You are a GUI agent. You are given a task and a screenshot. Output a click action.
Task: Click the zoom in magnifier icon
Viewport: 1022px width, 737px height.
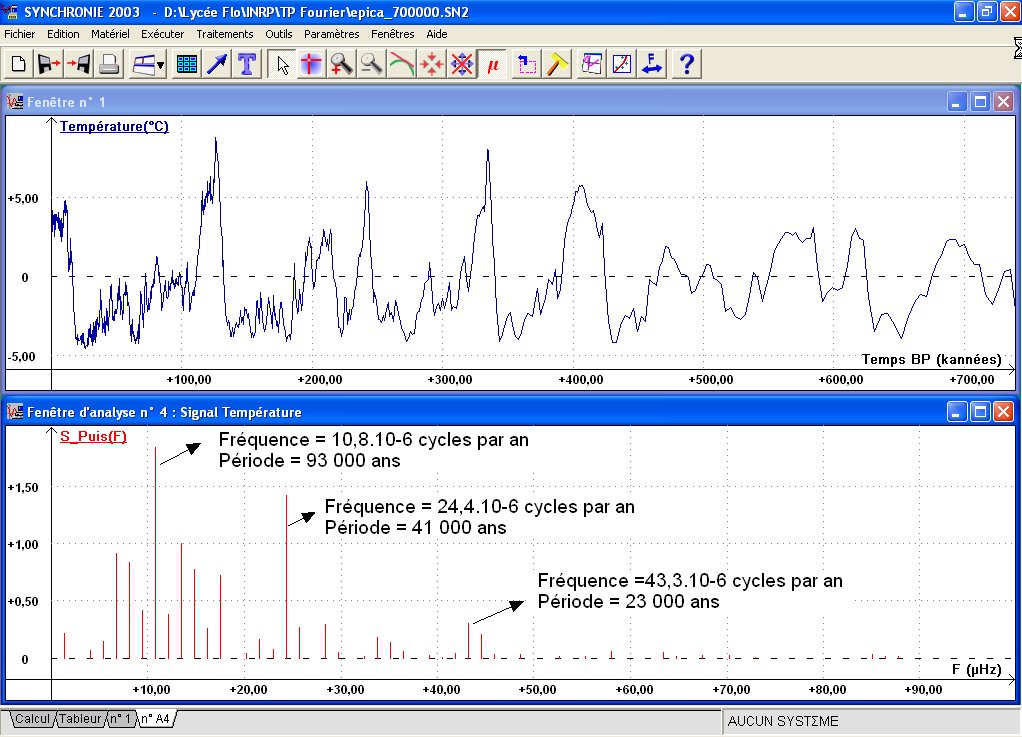(x=341, y=64)
